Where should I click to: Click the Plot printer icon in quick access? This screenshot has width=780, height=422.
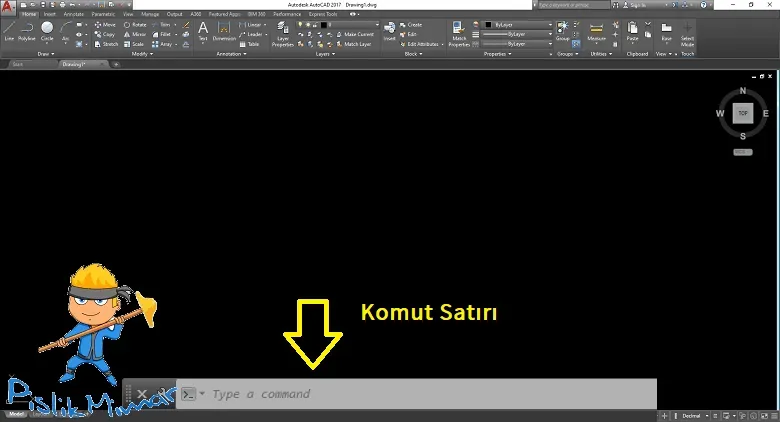click(x=62, y=4)
